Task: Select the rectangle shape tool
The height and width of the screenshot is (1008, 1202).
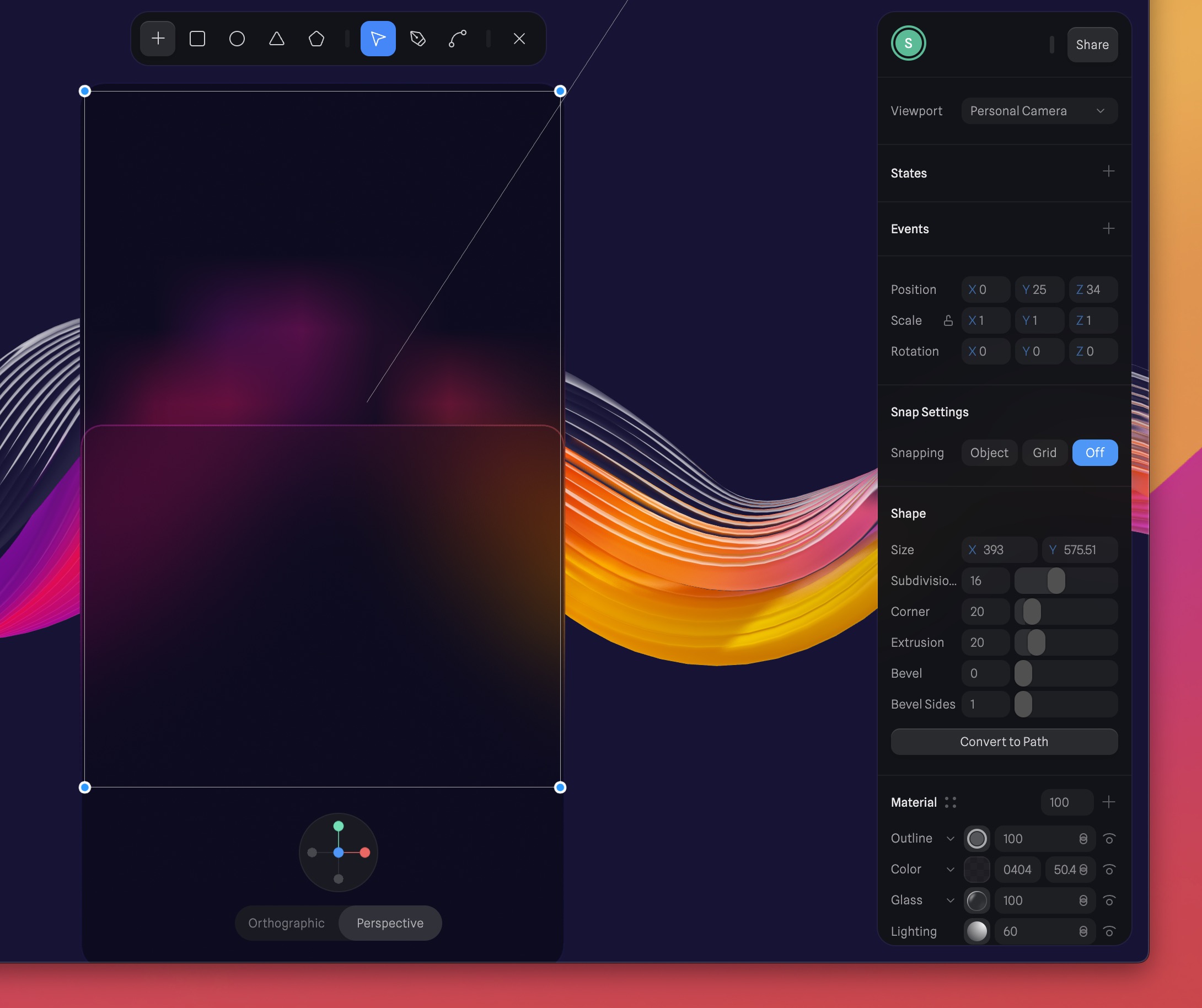Action: (197, 39)
